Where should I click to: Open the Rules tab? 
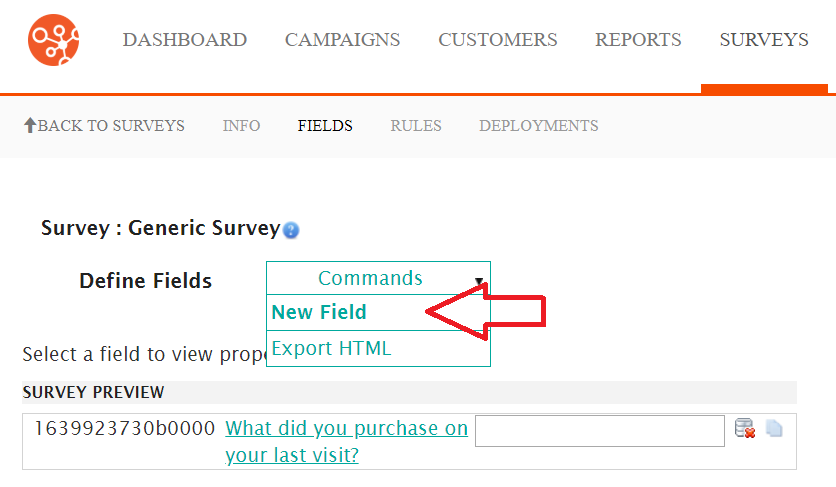point(416,126)
